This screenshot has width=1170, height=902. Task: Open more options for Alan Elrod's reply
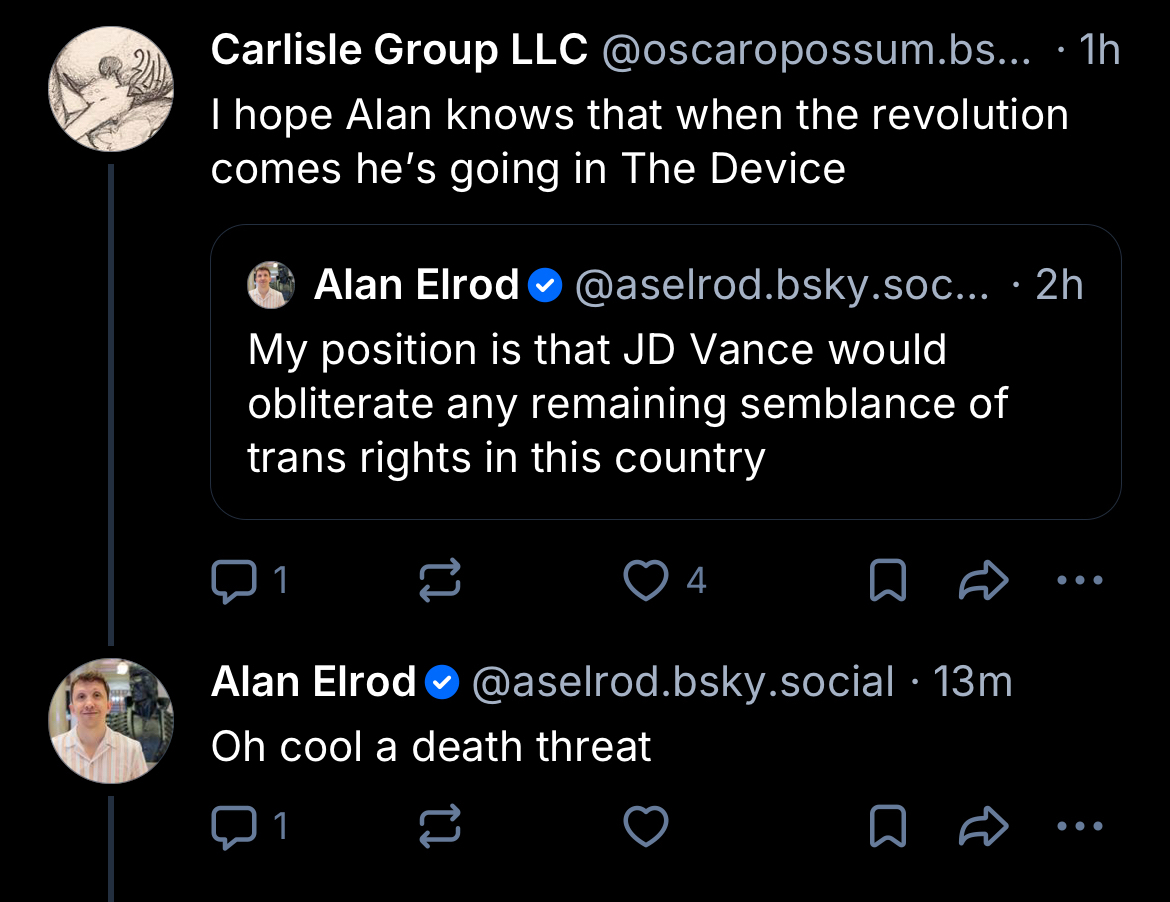pyautogui.click(x=1080, y=827)
